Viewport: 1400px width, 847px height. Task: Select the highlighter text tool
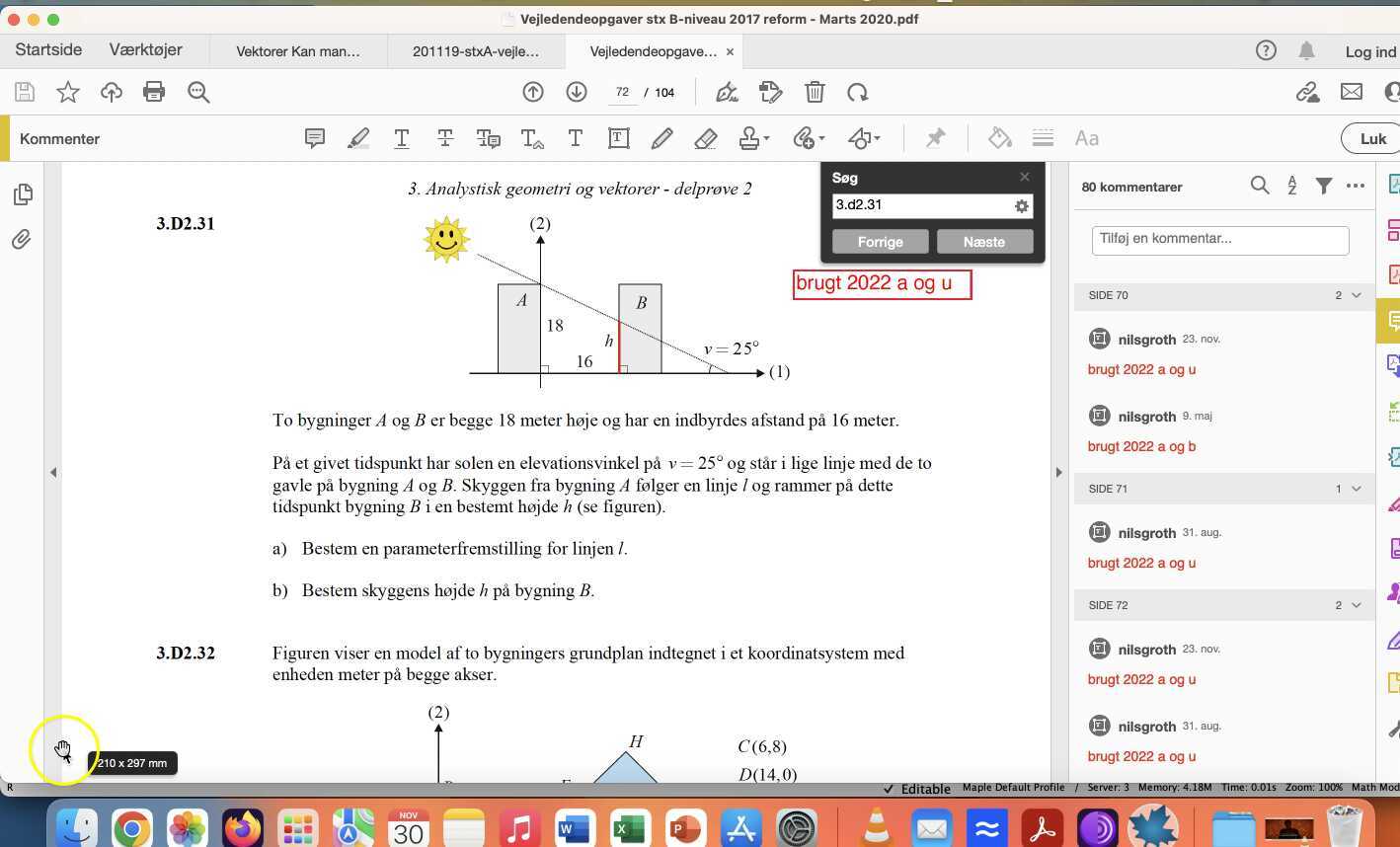(x=358, y=139)
